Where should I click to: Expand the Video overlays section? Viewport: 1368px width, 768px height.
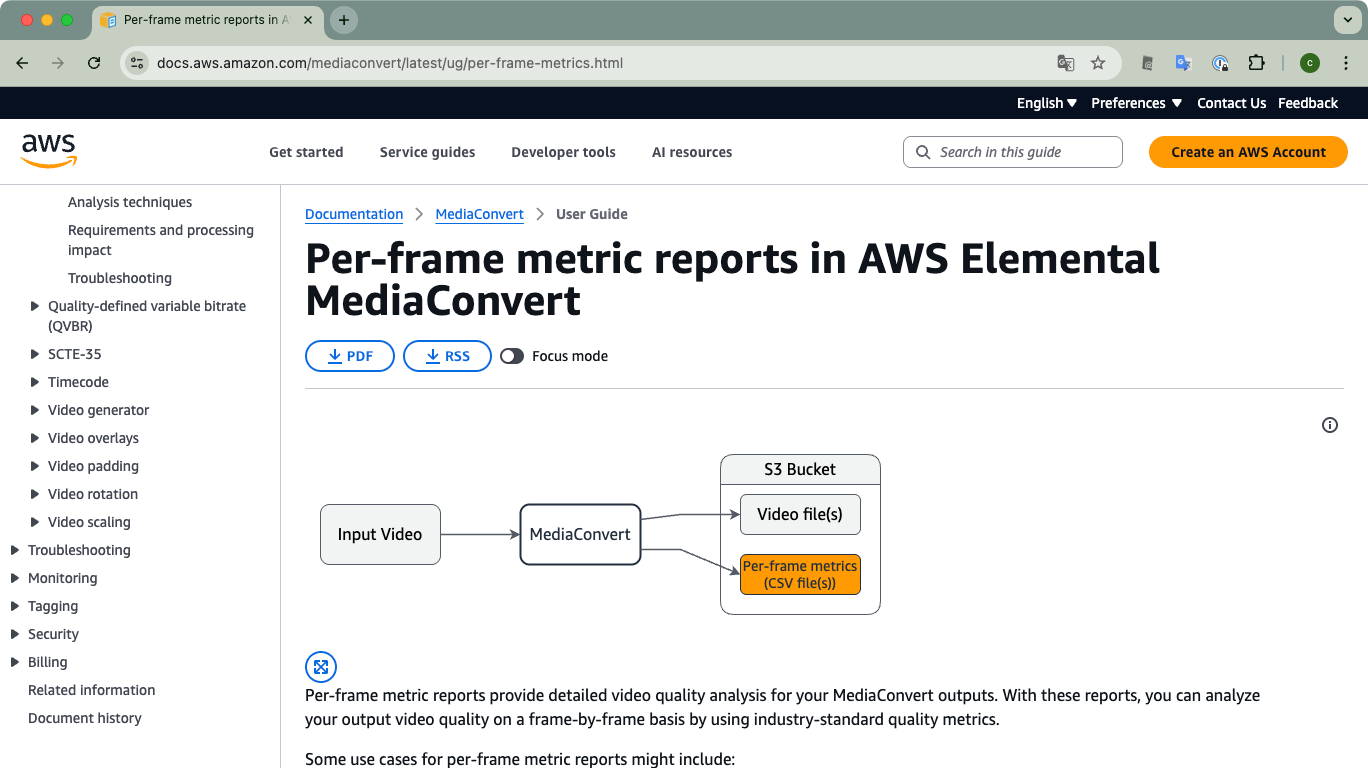(x=36, y=438)
